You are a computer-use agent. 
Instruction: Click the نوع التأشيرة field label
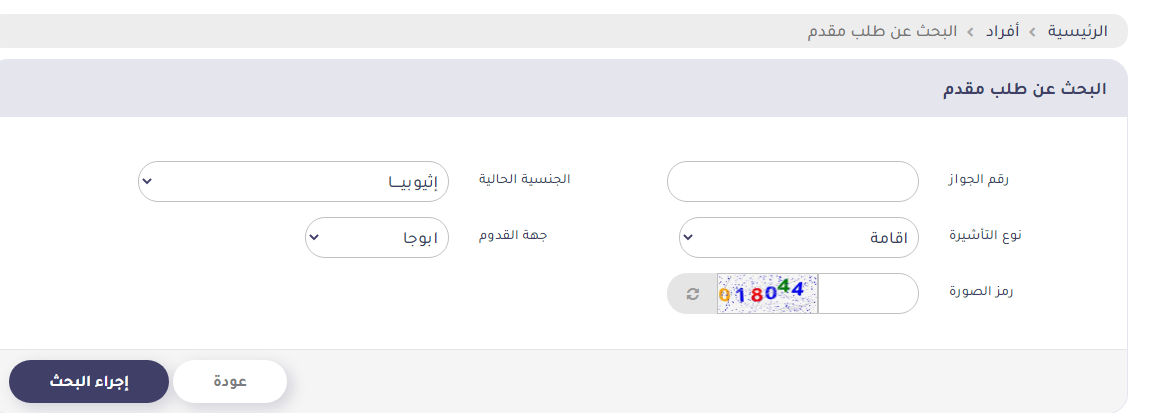point(979,236)
